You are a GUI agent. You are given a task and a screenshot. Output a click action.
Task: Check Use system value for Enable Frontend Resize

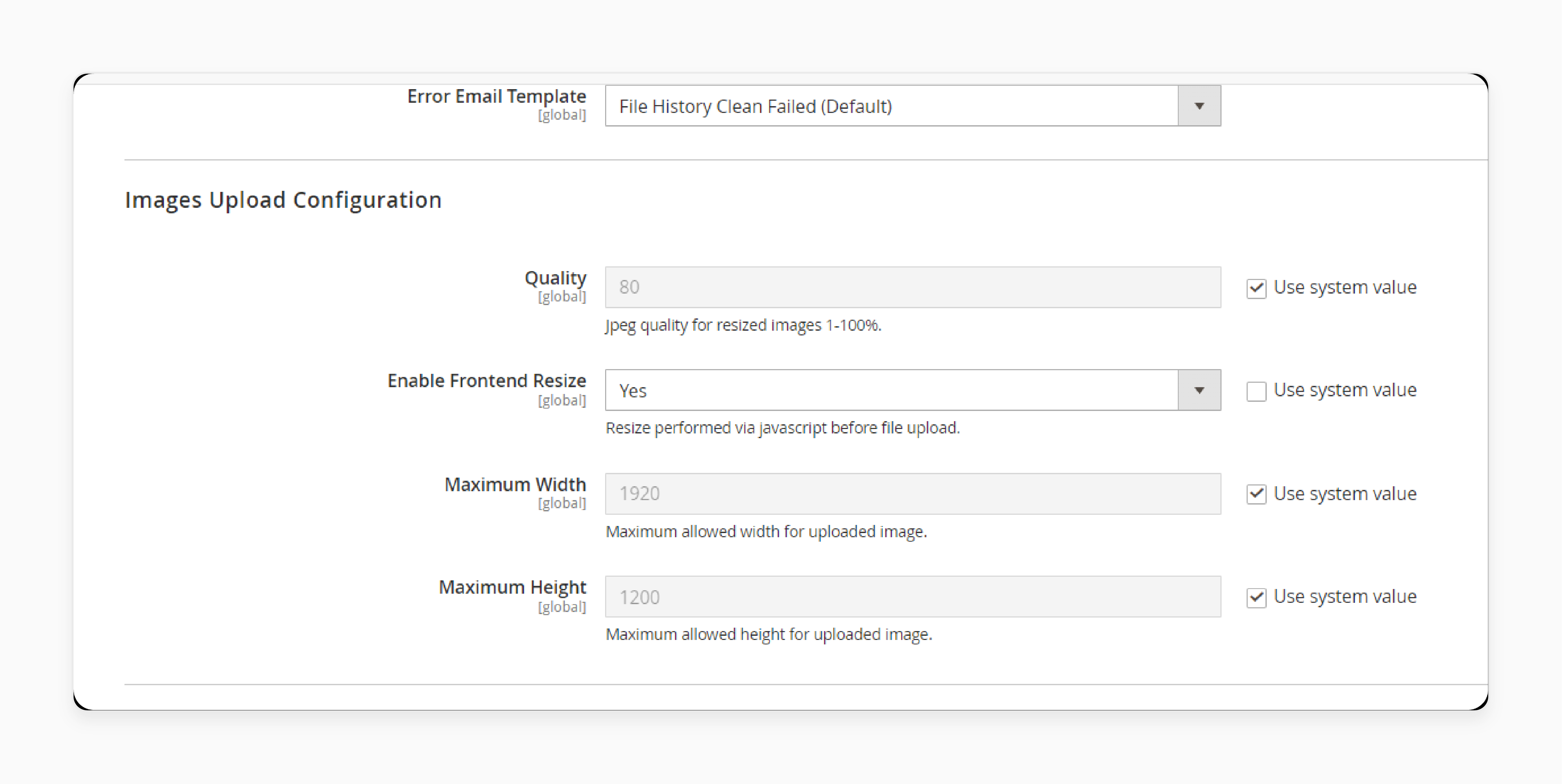pyautogui.click(x=1256, y=391)
